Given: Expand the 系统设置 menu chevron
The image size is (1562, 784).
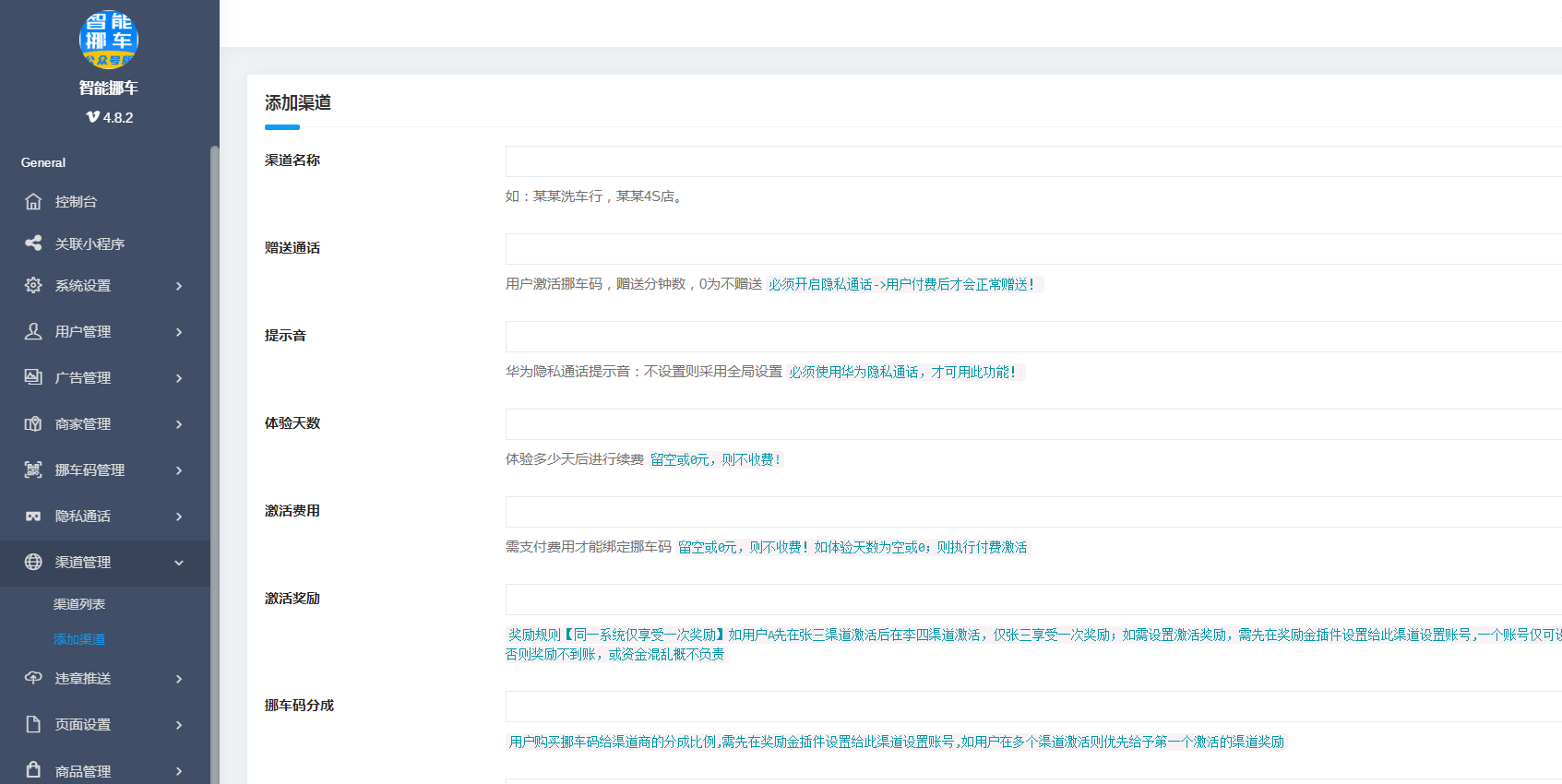Looking at the screenshot, I should click(179, 286).
